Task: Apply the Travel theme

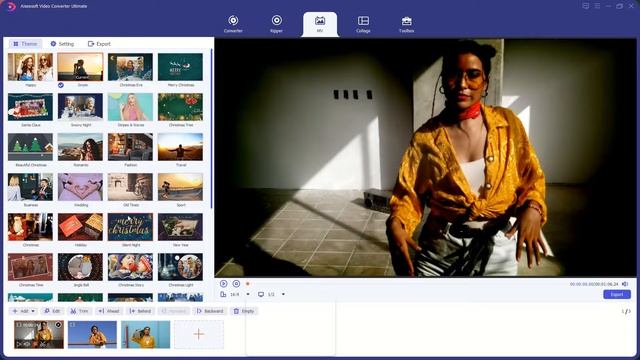Action: pyautogui.click(x=180, y=147)
